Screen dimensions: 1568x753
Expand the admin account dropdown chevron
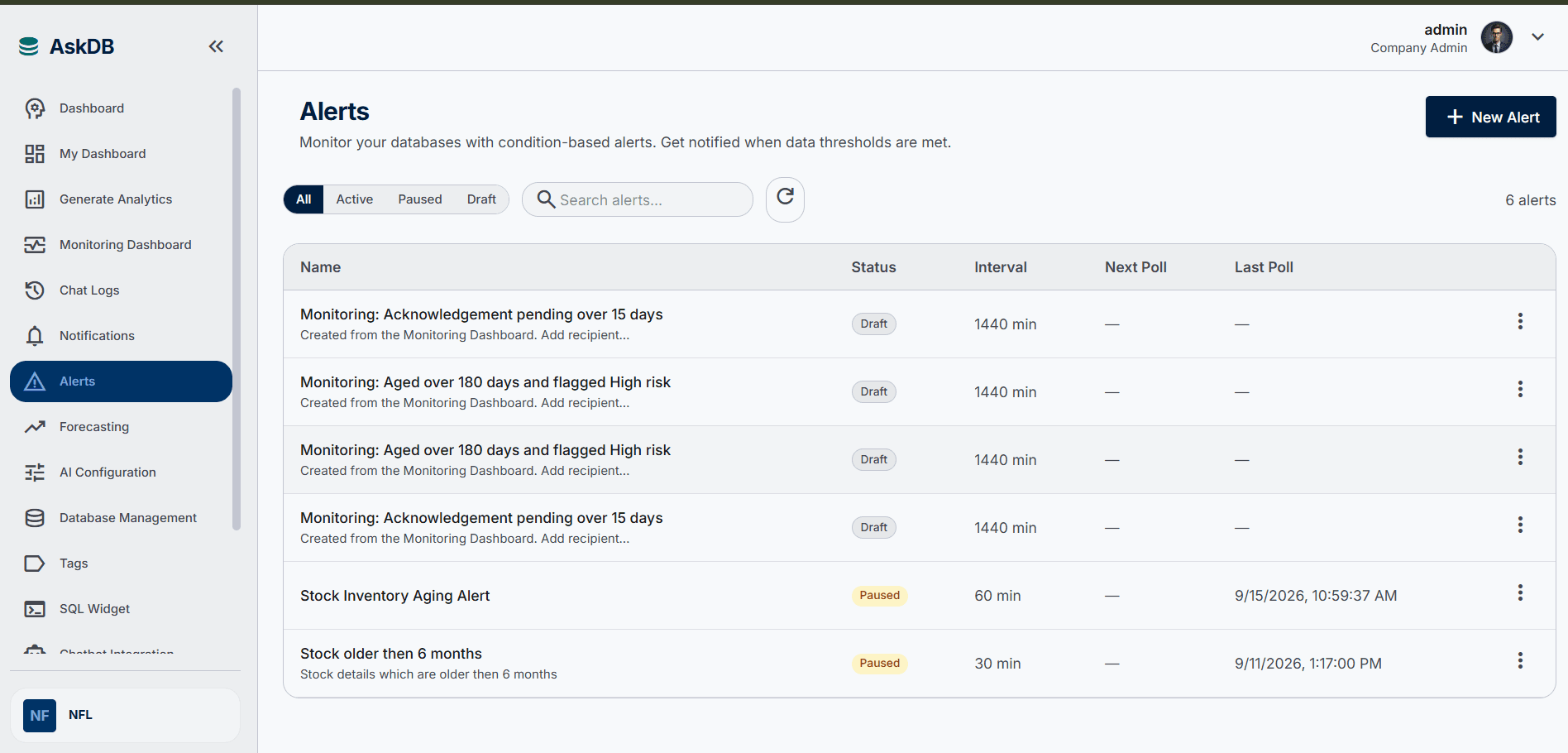click(x=1537, y=37)
